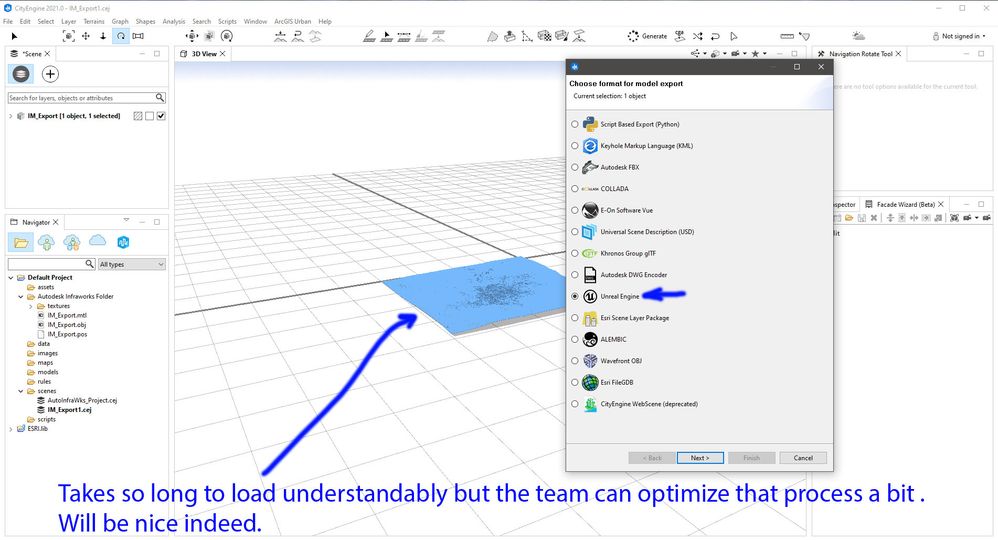Choose Wavefront OBJ export format
Viewport: 998px width, 540px height.
coord(575,361)
